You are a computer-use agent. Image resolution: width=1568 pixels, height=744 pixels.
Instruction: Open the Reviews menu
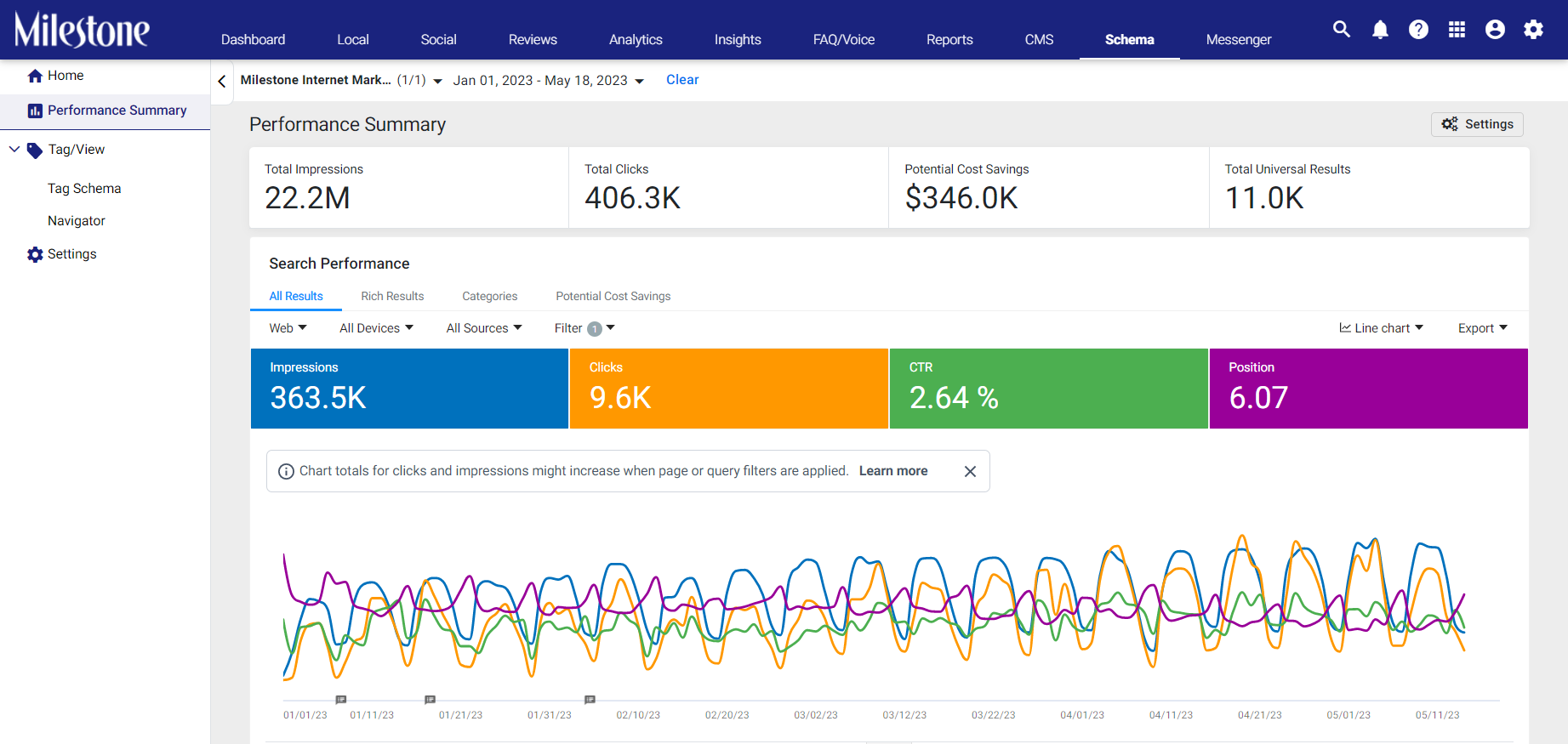533,39
